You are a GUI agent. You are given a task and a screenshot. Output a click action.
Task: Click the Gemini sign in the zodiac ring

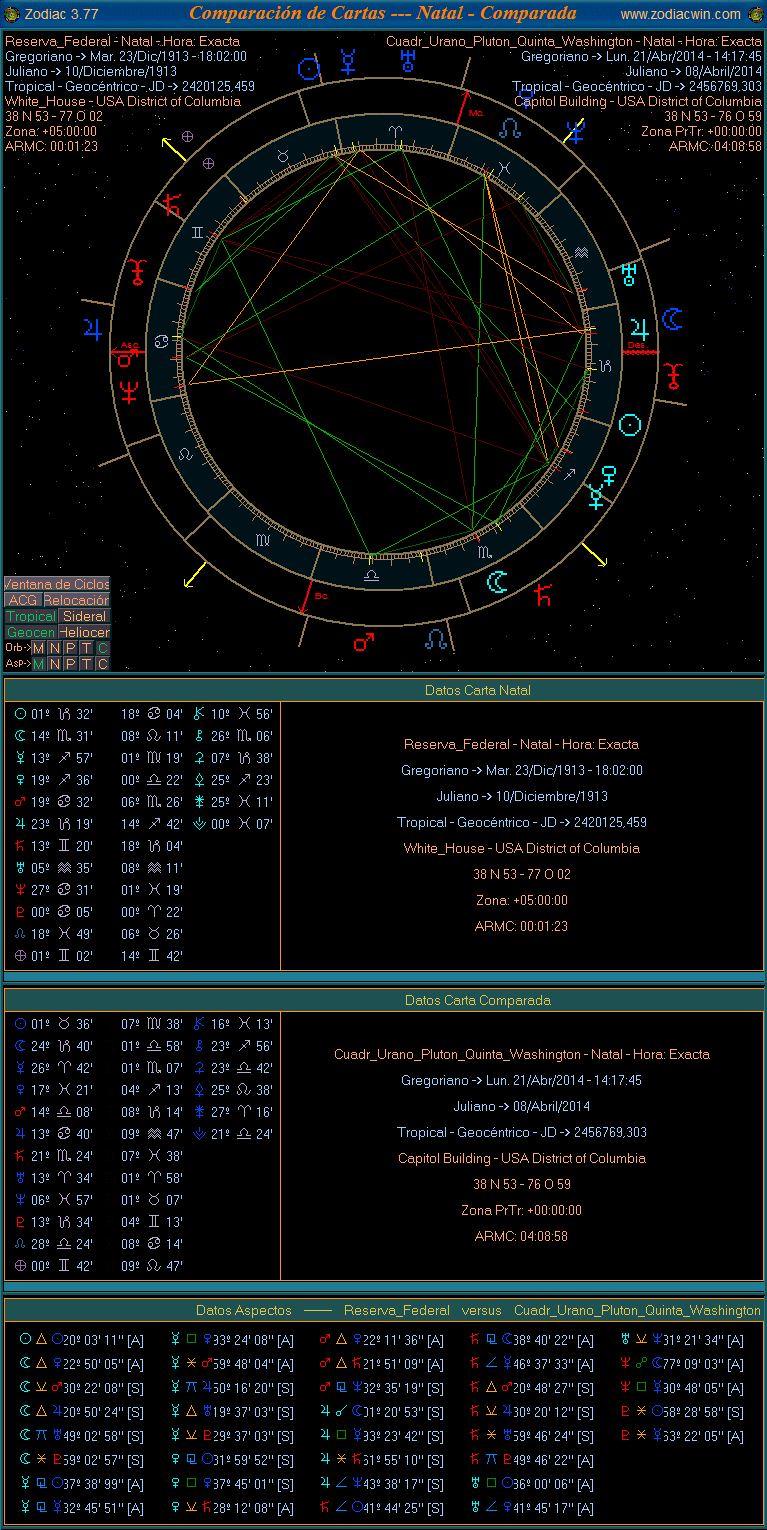(197, 232)
